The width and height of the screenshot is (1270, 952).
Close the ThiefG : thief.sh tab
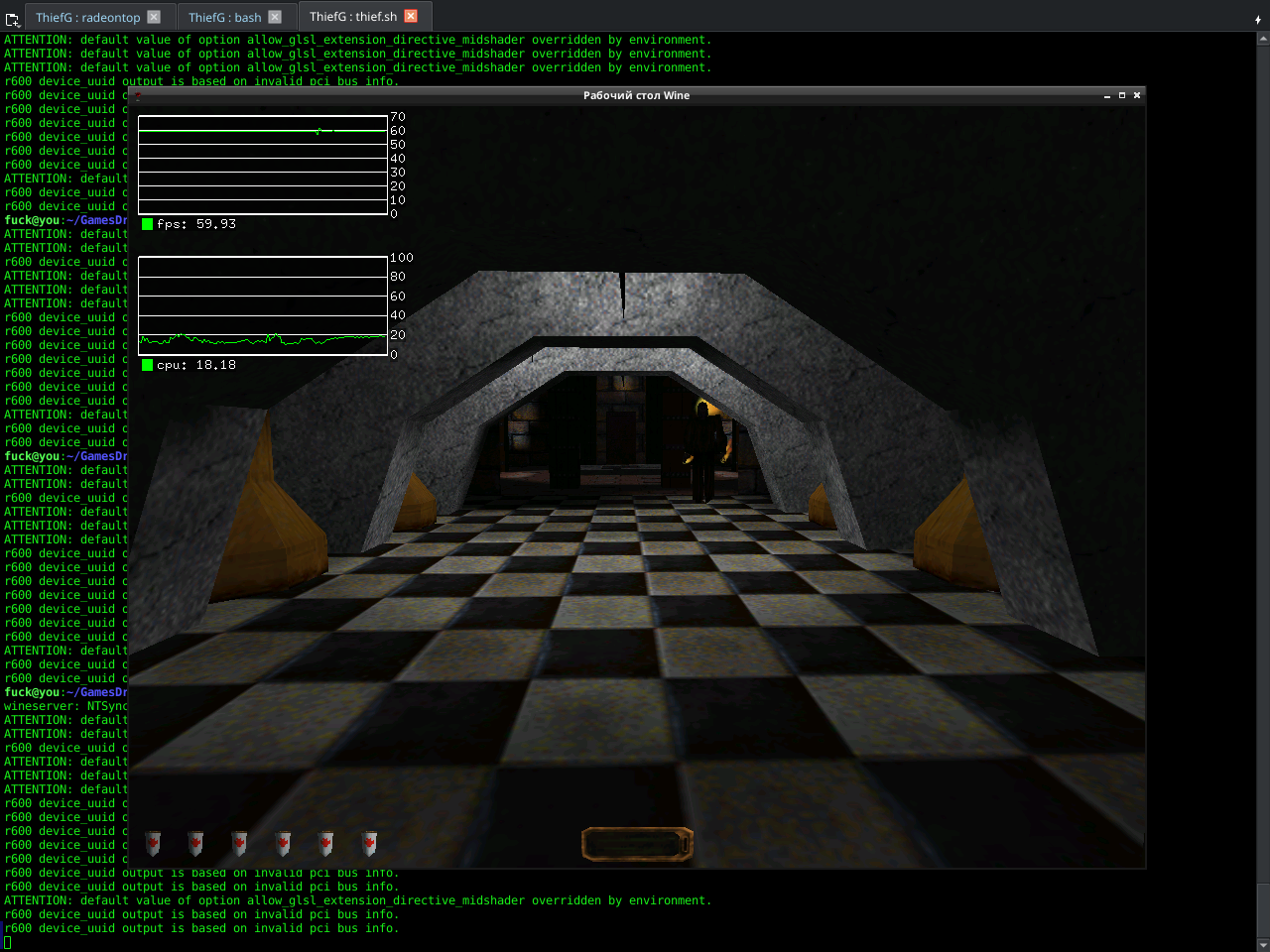click(411, 16)
